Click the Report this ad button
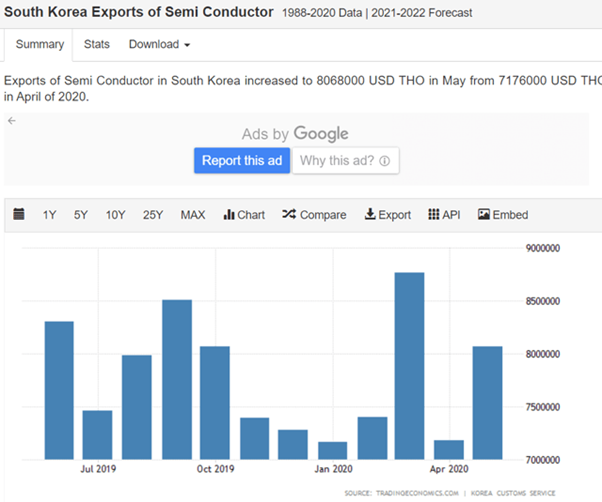The width and height of the screenshot is (602, 502). (242, 160)
